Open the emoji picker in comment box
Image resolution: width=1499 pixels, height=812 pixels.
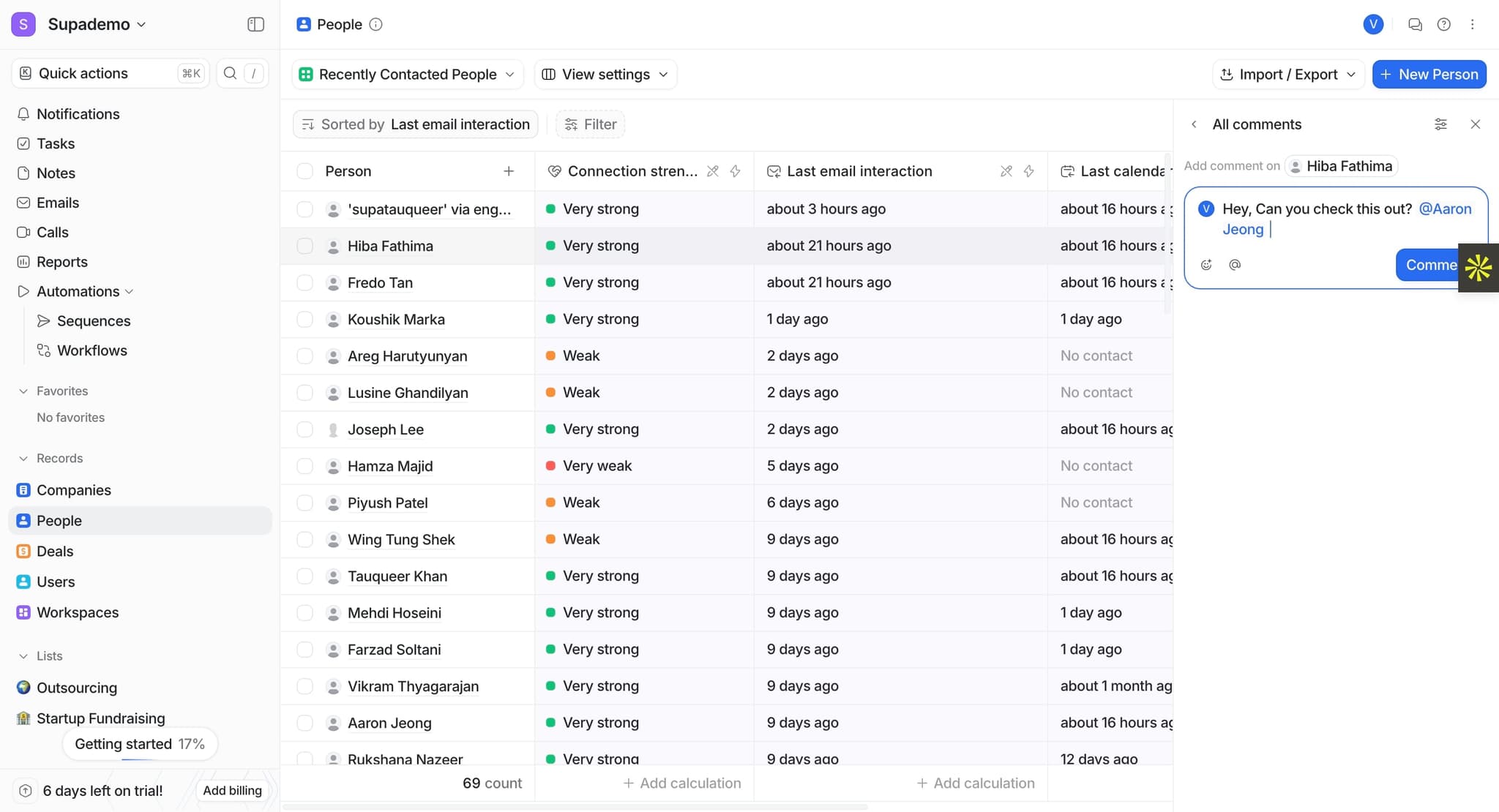(1206, 265)
